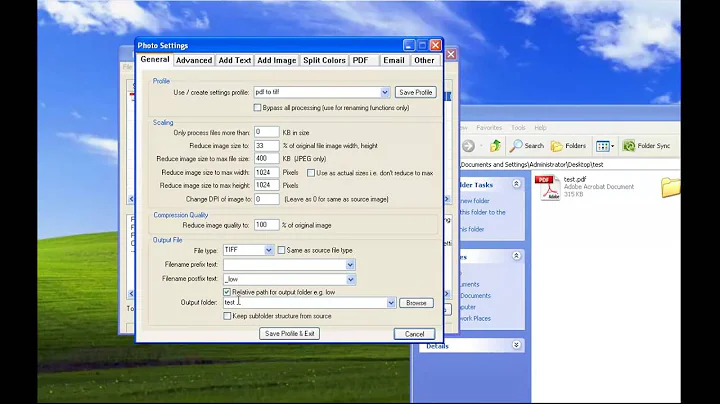Expand the Details panel in Explorer
This screenshot has width=720, height=404.
click(x=516, y=345)
